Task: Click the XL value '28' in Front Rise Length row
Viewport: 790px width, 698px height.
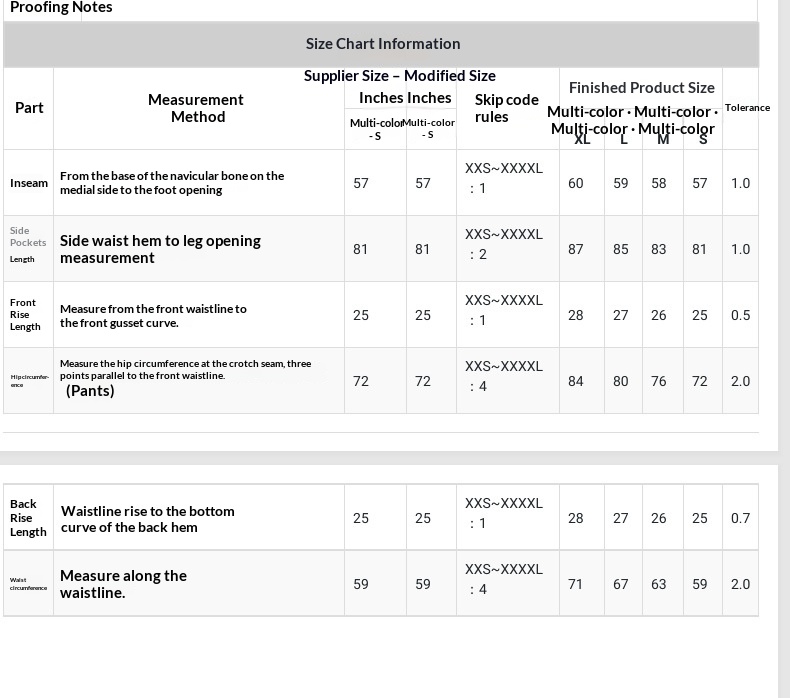Action: (575, 315)
